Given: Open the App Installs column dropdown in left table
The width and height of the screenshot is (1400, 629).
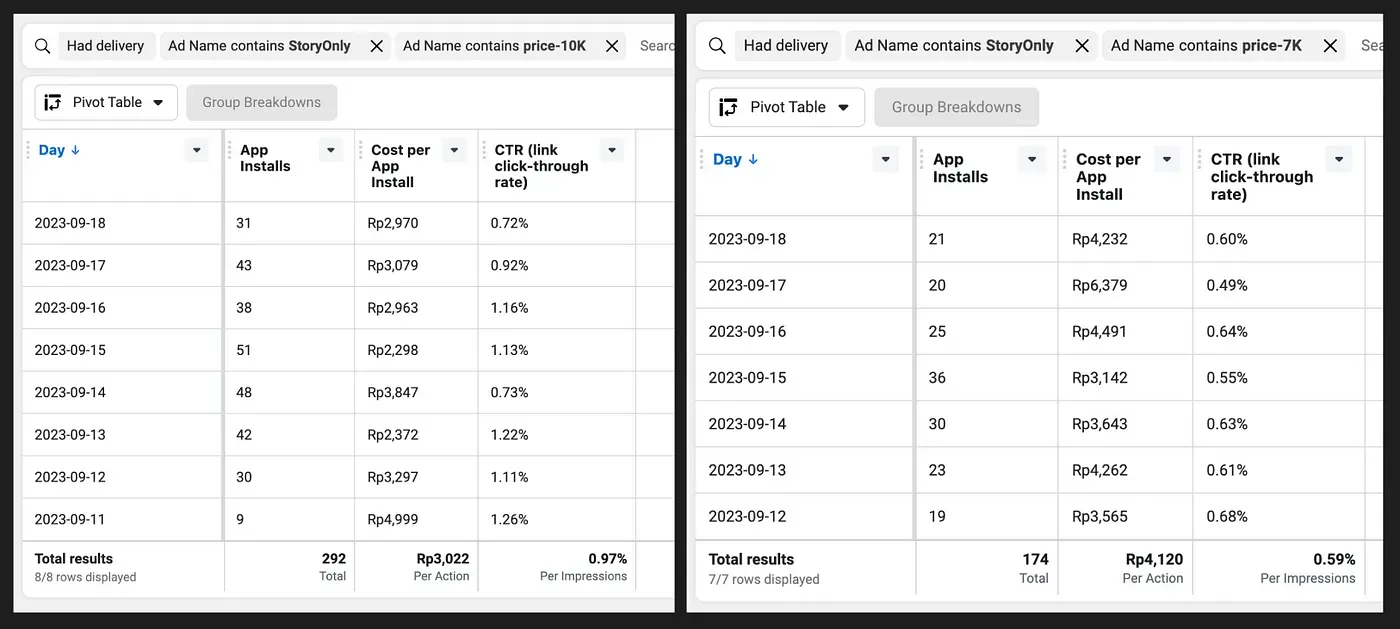Looking at the screenshot, I should pyautogui.click(x=330, y=149).
